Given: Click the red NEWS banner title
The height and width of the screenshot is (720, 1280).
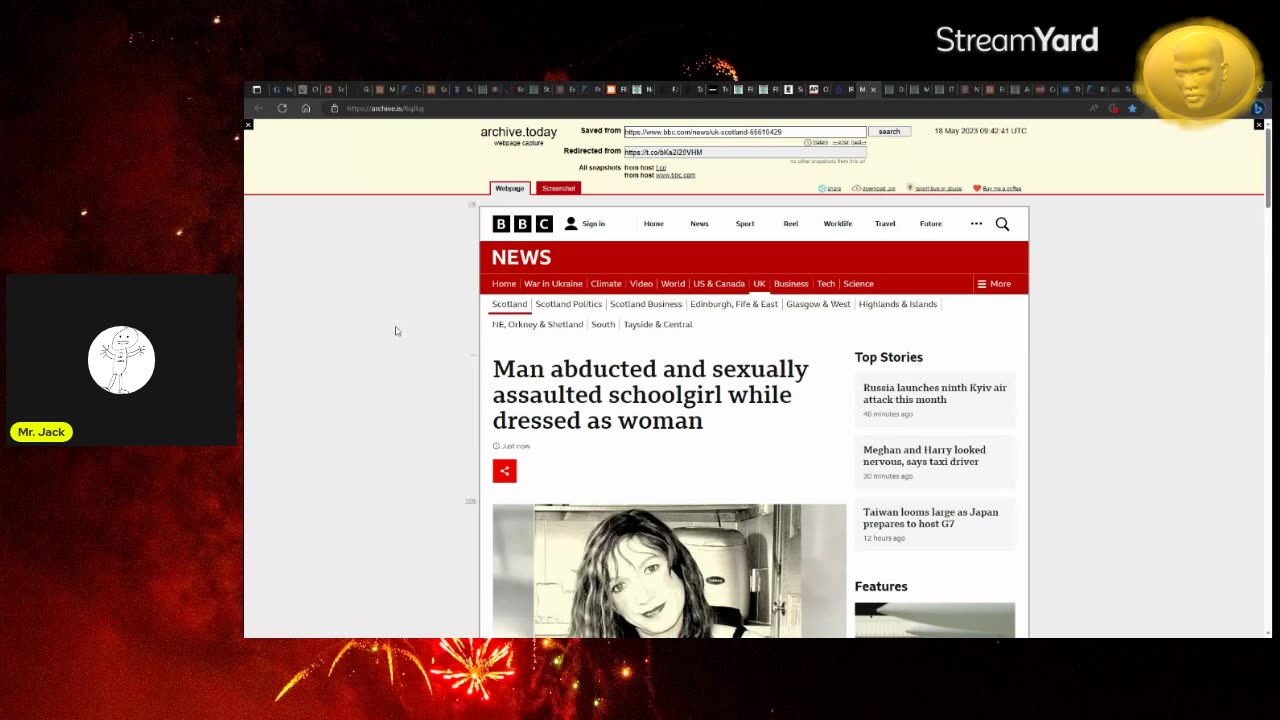Looking at the screenshot, I should tap(521, 257).
